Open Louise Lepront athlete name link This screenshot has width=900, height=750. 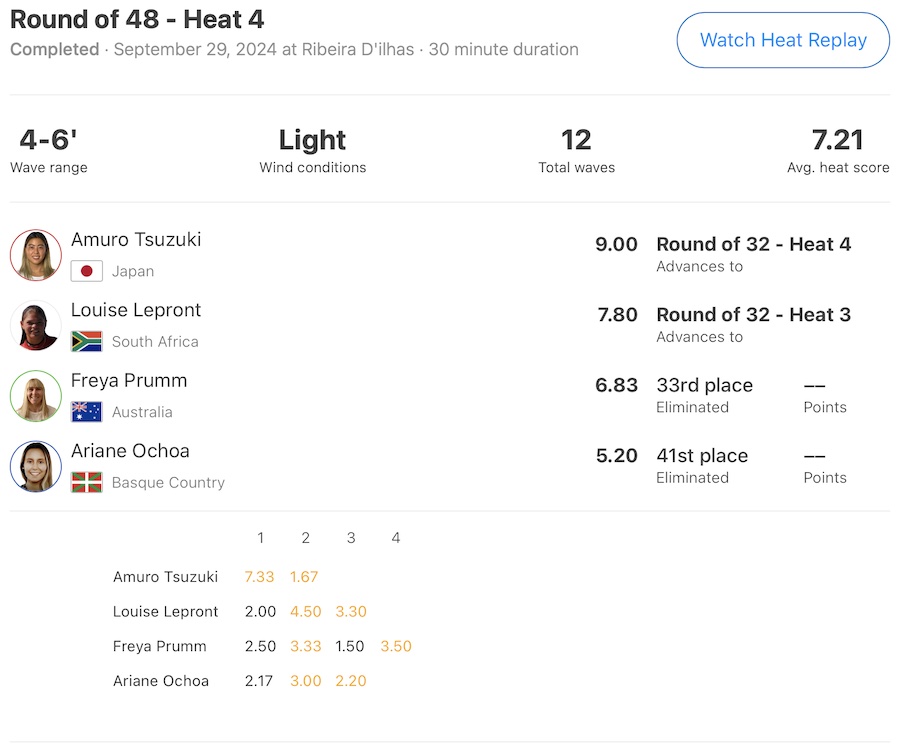coord(136,310)
